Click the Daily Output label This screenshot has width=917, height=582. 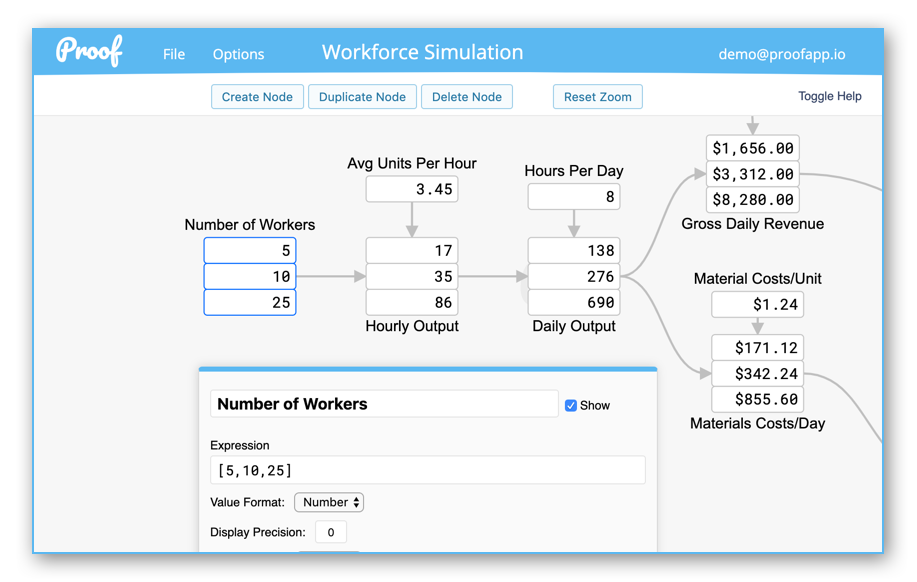point(574,326)
